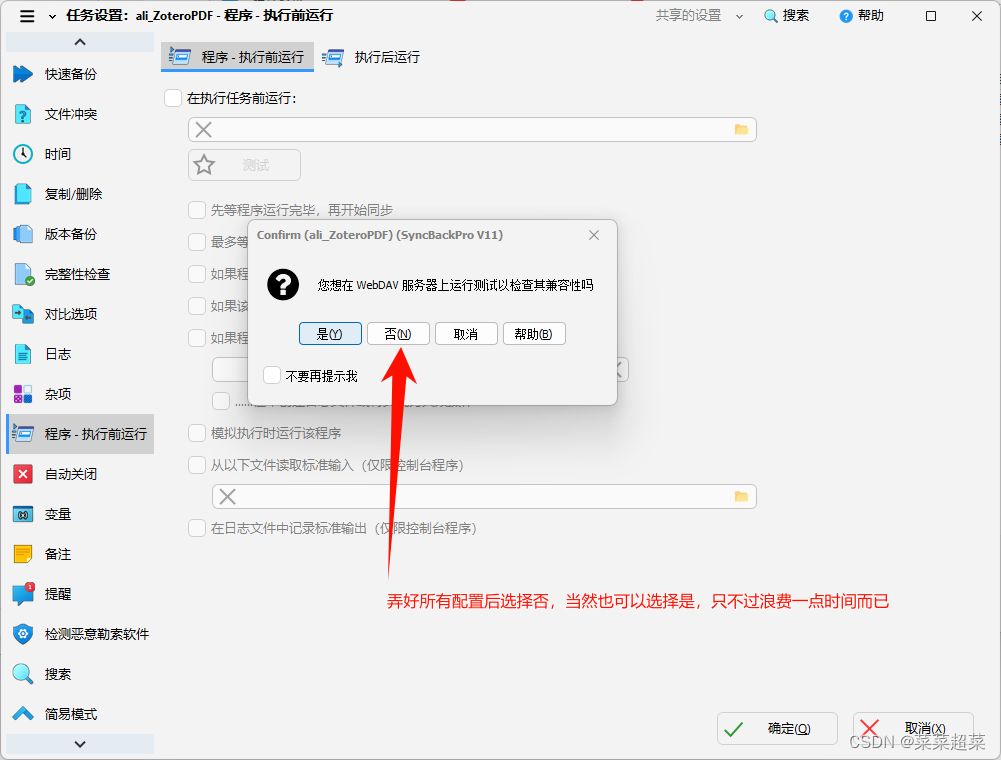Open the 复制/删除 settings page

[80, 194]
